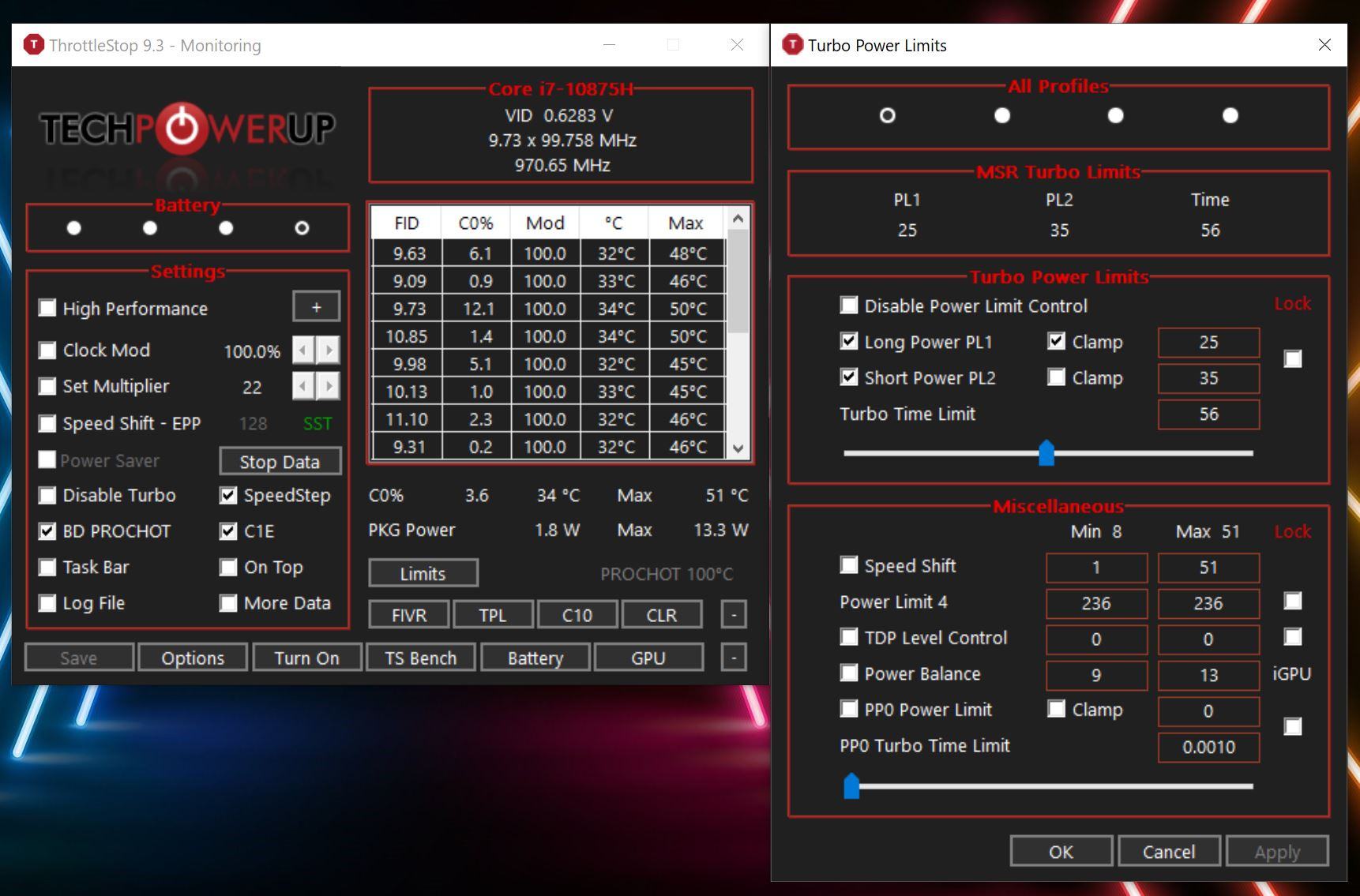
Task: Enable the Log File checkbox
Action: [47, 603]
